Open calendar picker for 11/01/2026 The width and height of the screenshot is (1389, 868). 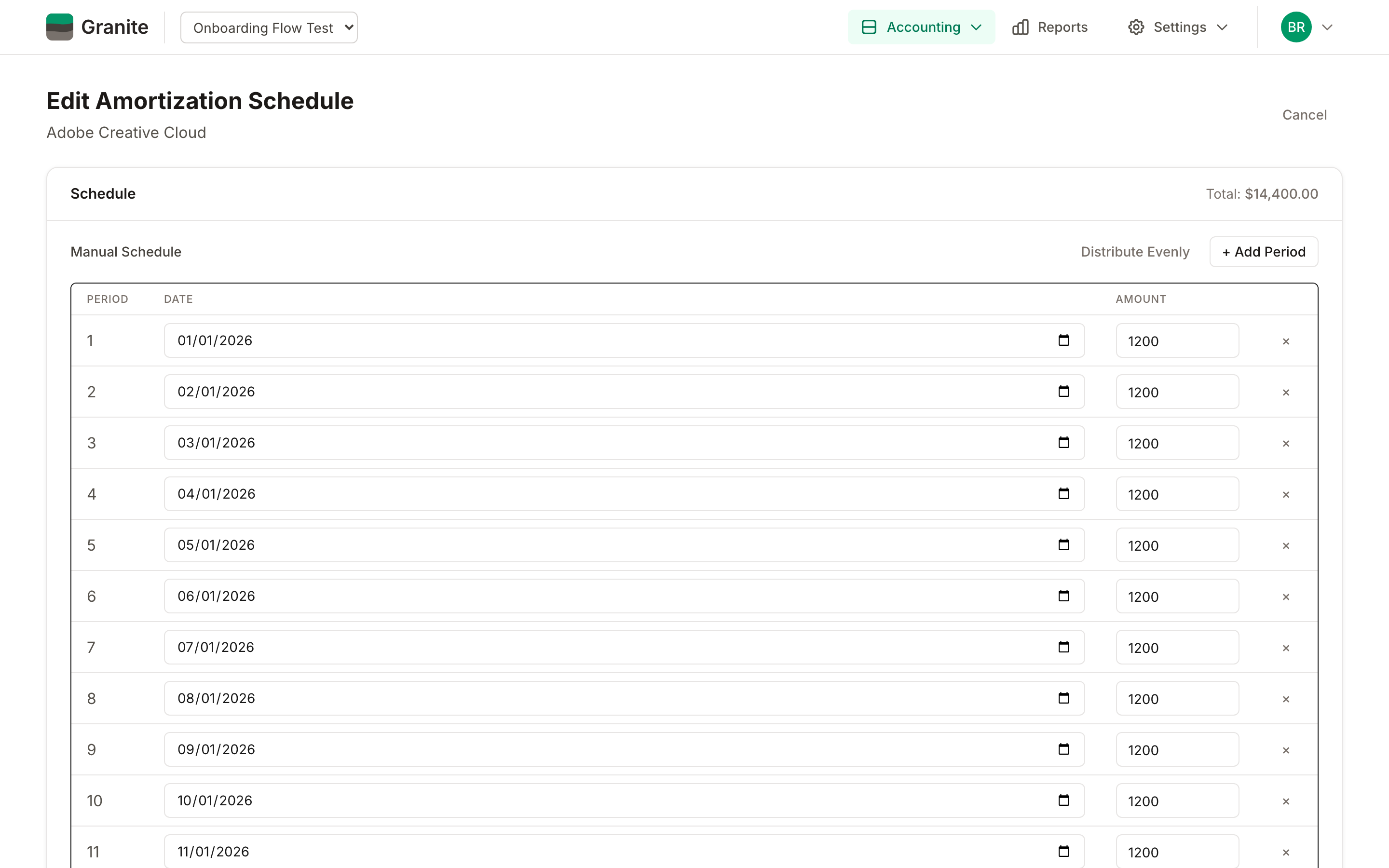coord(1063,851)
